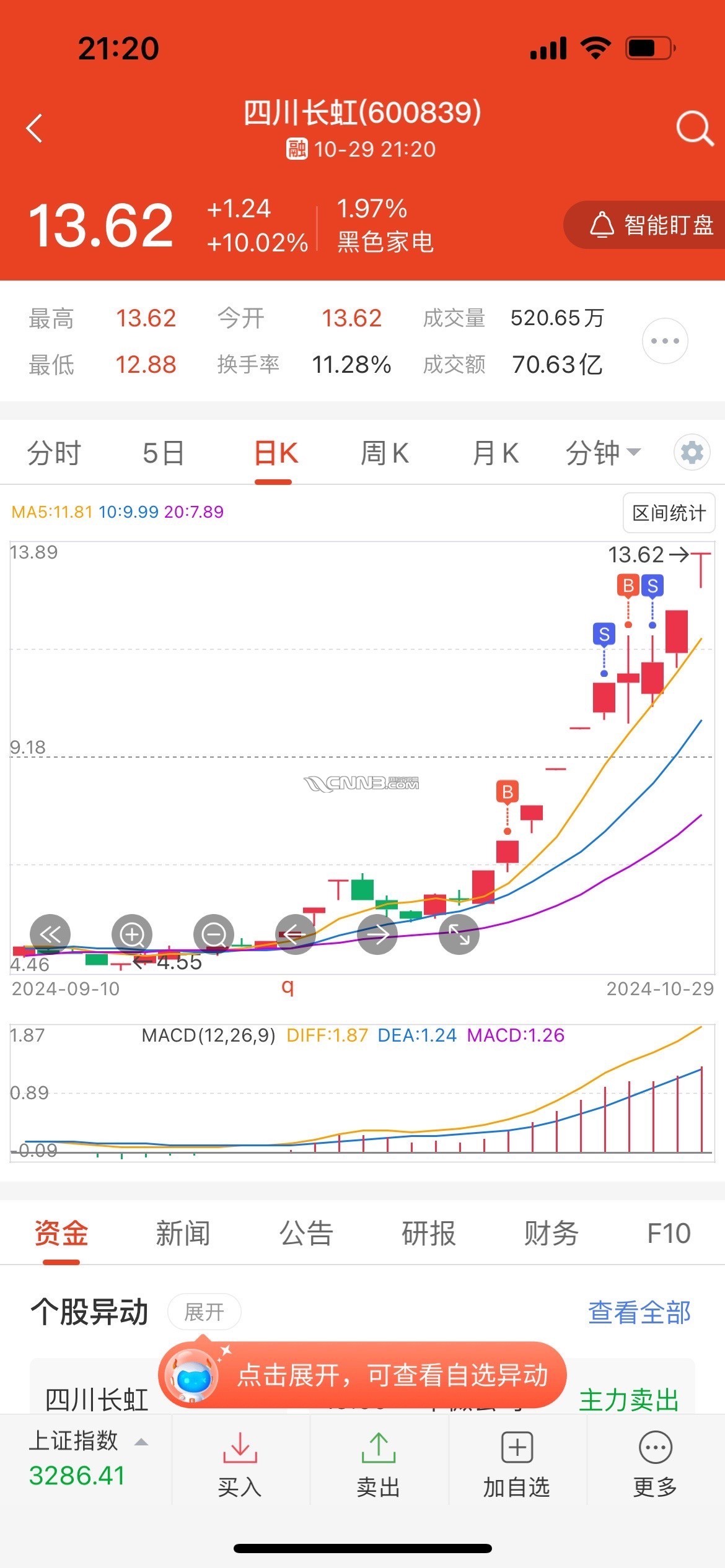The width and height of the screenshot is (725, 1568).
Task: Tap the MACD(12,26,9) indicator label
Action: pyautogui.click(x=208, y=1035)
